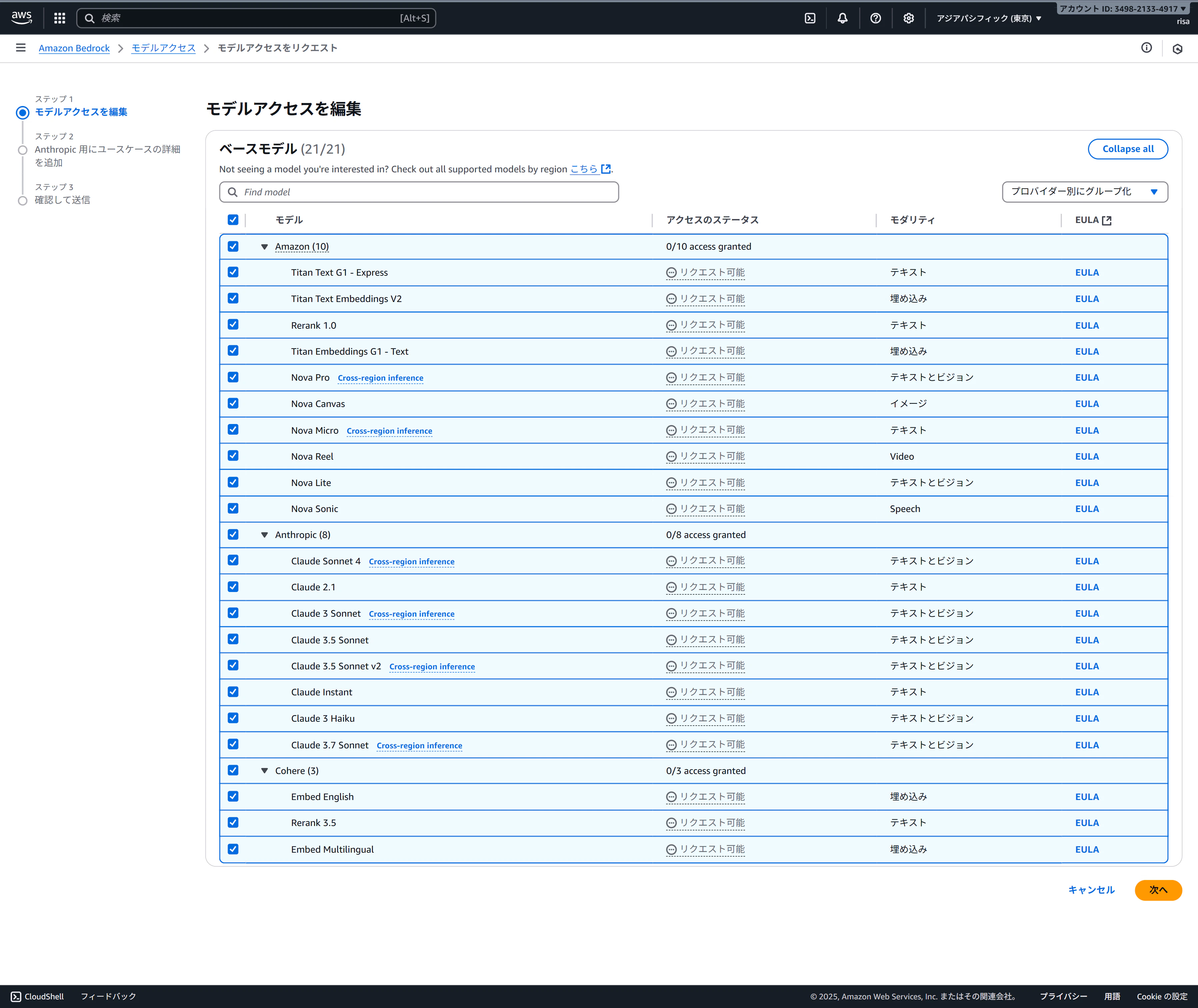Collapse the Cohere (3) group triangle
Screen dimensions: 1198x1008
(265, 771)
